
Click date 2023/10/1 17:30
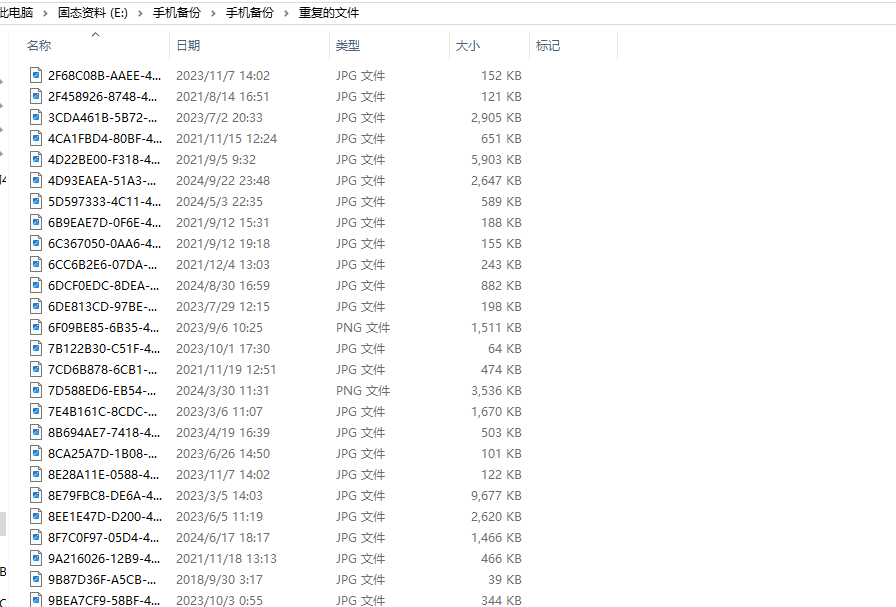point(223,349)
